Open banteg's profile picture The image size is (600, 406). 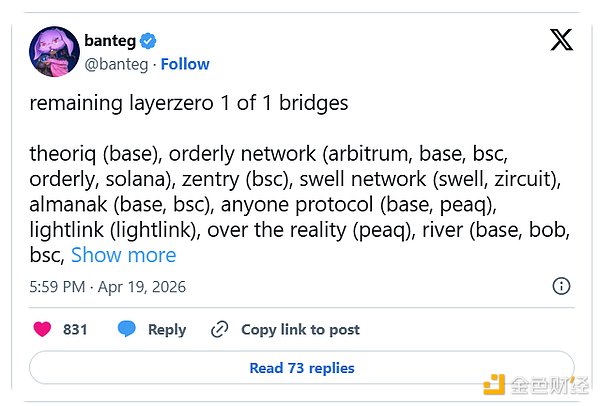point(54,52)
